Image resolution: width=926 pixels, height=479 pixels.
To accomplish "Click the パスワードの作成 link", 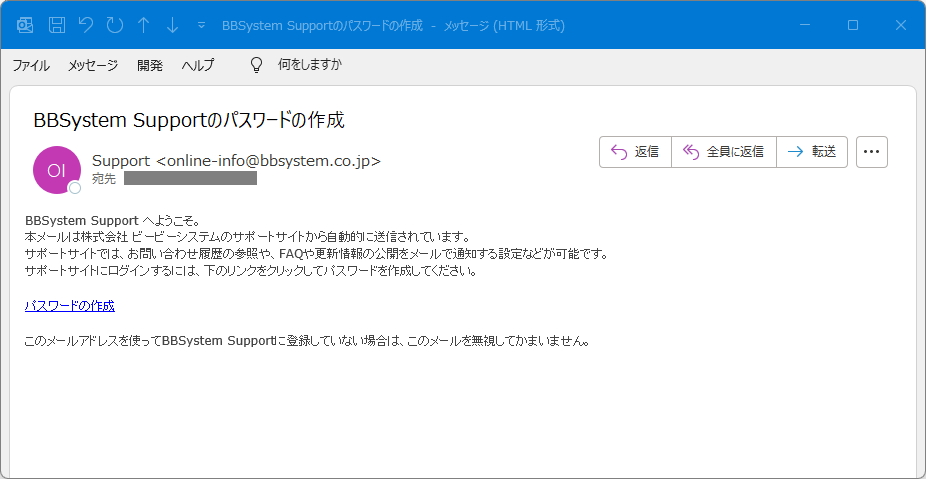I will tap(70, 306).
